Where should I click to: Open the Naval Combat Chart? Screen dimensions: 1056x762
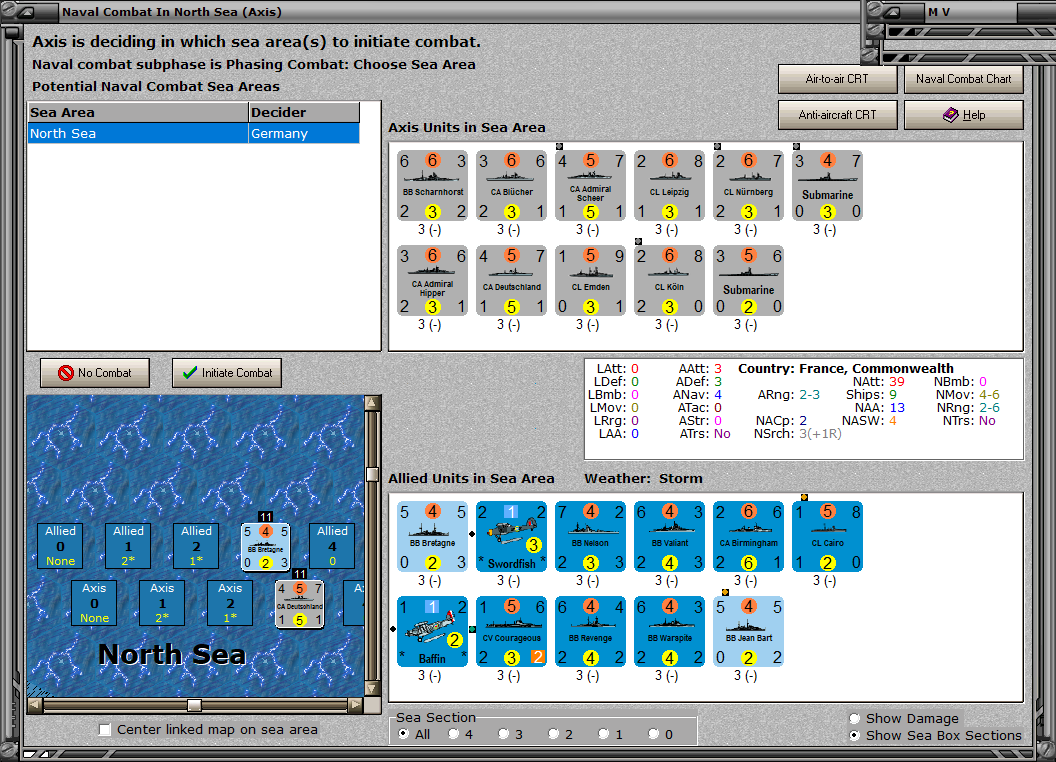pos(963,79)
